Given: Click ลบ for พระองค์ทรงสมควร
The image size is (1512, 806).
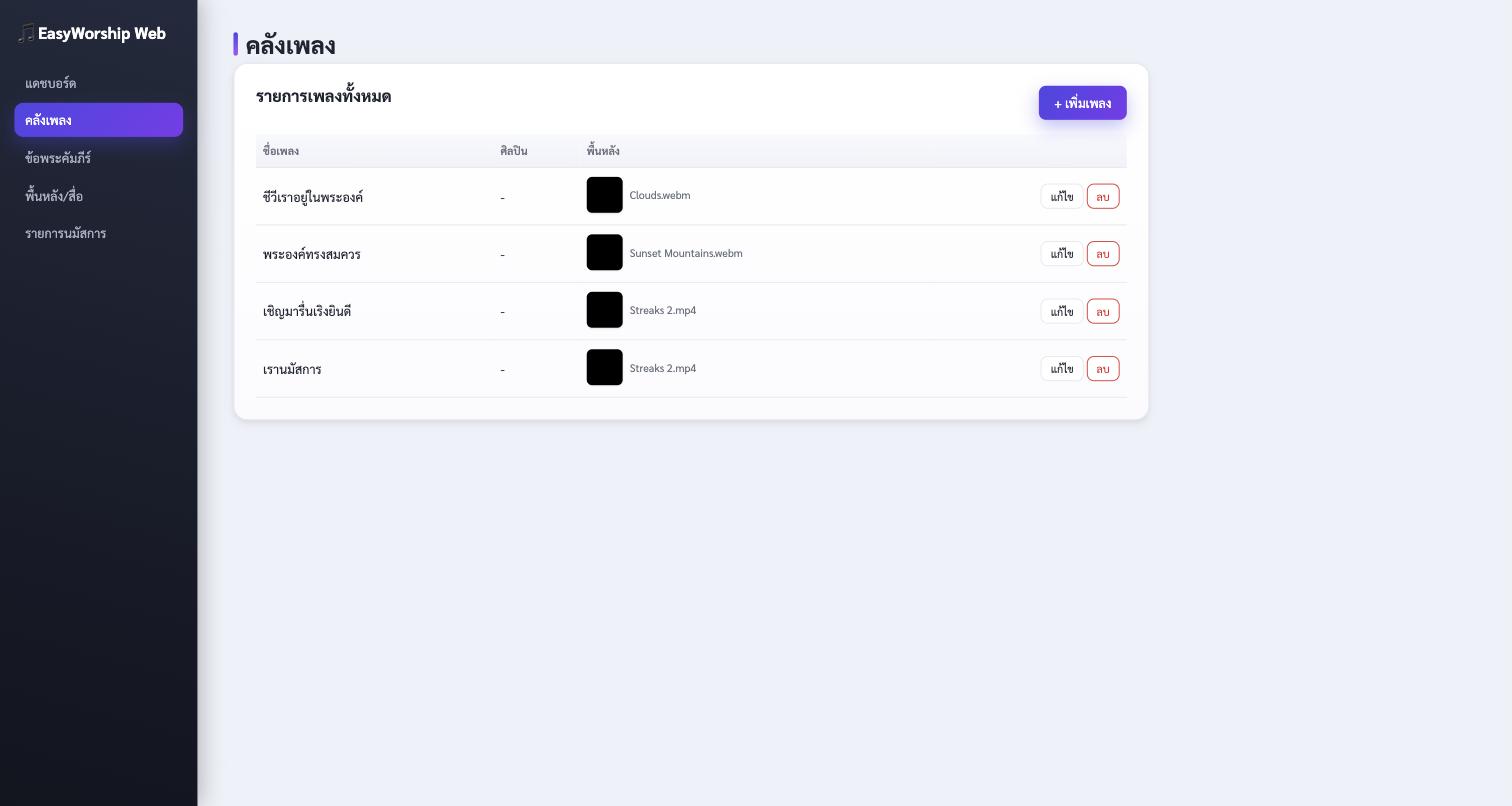Looking at the screenshot, I should click(x=1103, y=254).
